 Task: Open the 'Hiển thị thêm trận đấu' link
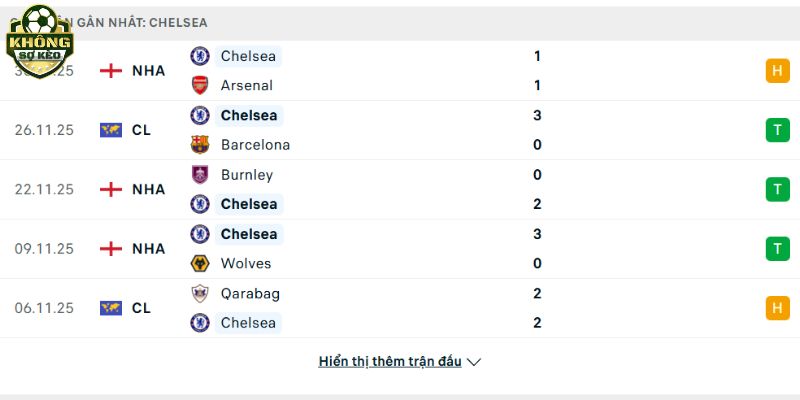click(390, 362)
